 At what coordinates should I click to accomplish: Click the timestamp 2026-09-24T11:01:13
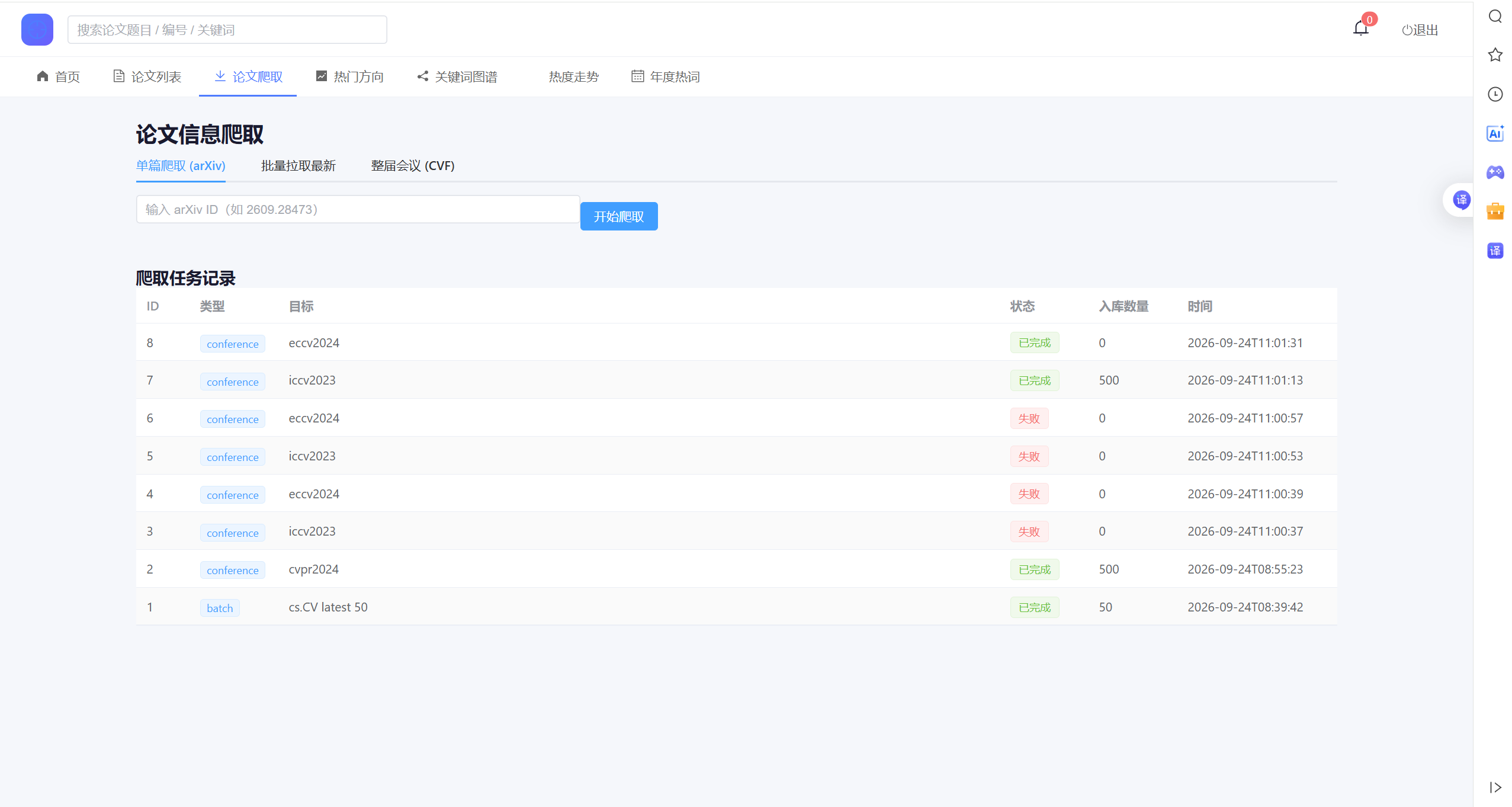(x=1245, y=380)
